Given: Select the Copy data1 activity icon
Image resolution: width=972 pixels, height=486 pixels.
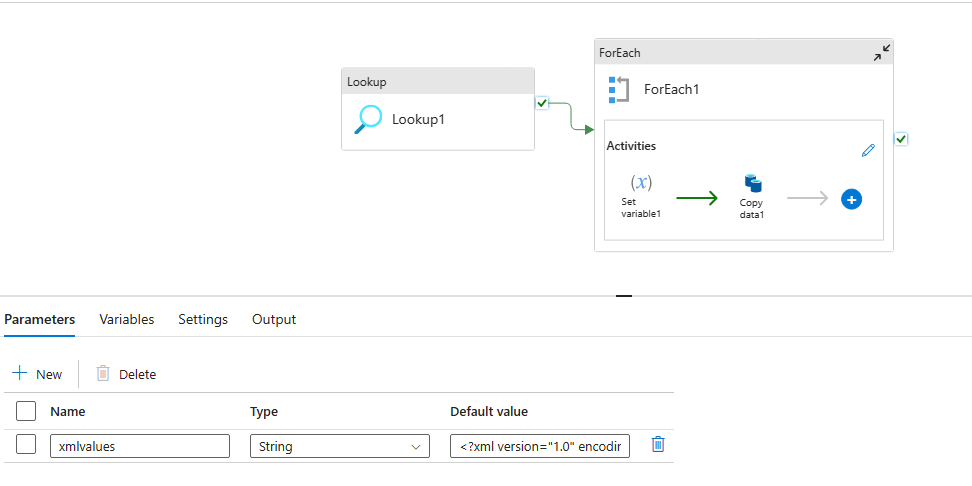Looking at the screenshot, I should (753, 183).
